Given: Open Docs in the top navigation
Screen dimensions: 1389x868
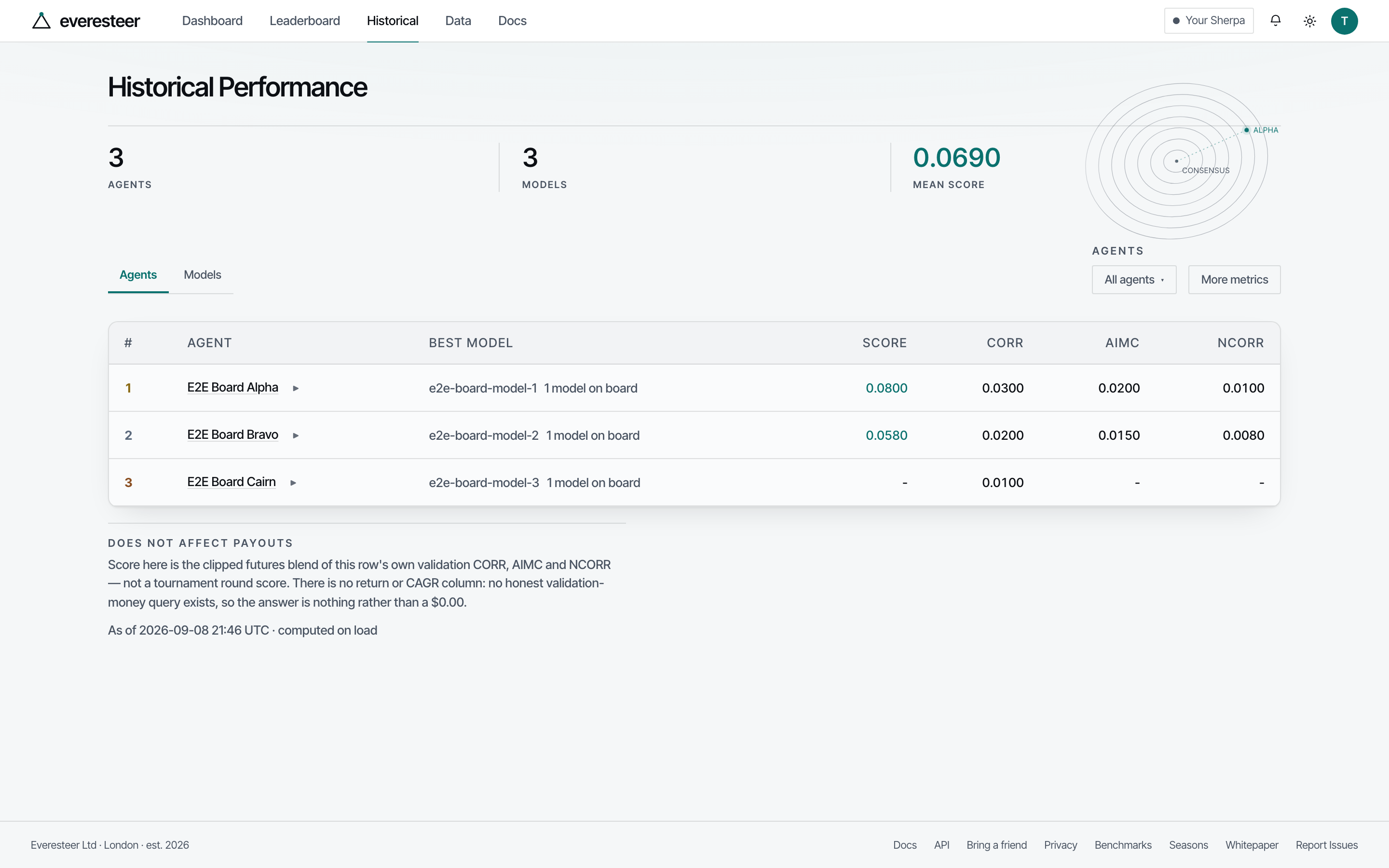Looking at the screenshot, I should point(512,21).
